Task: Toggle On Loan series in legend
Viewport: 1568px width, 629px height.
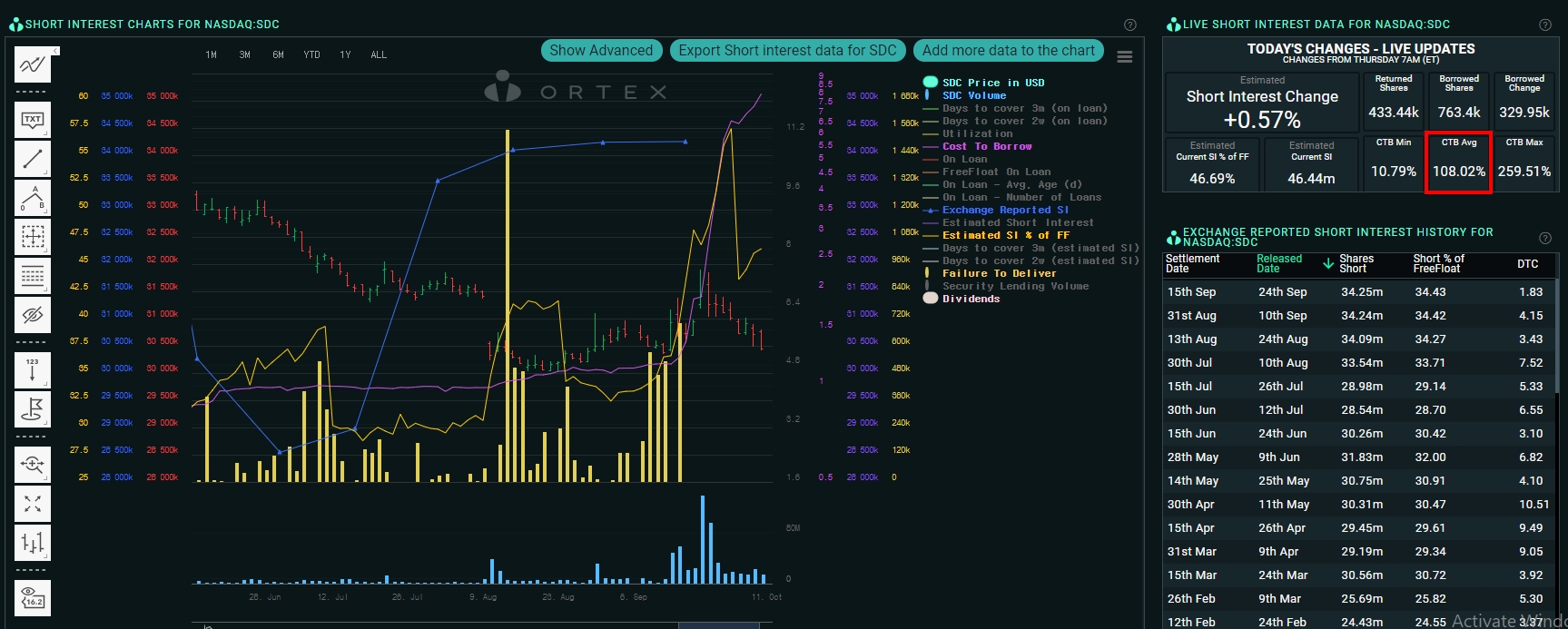Action: click(964, 159)
